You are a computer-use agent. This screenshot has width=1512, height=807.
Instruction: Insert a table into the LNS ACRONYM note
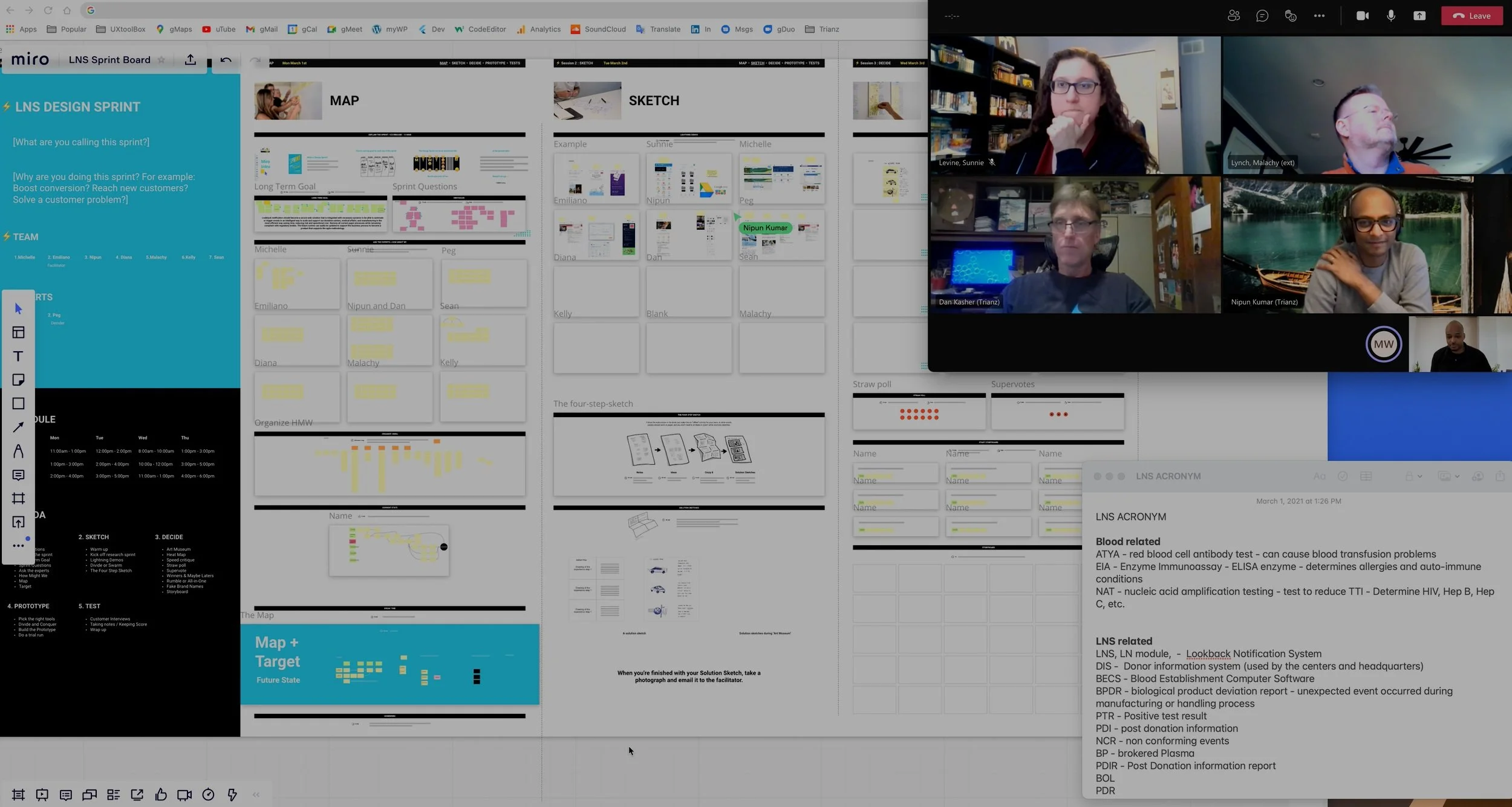(x=1366, y=476)
